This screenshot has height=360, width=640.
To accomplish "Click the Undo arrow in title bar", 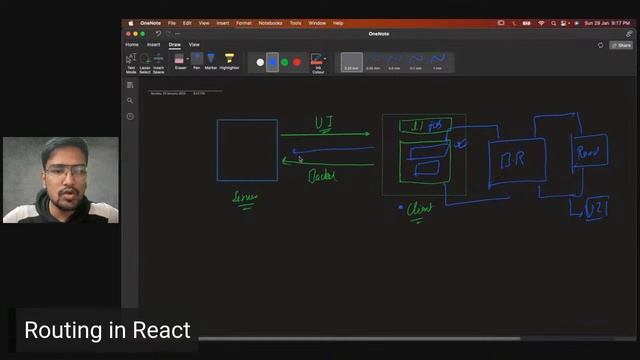I will point(158,34).
